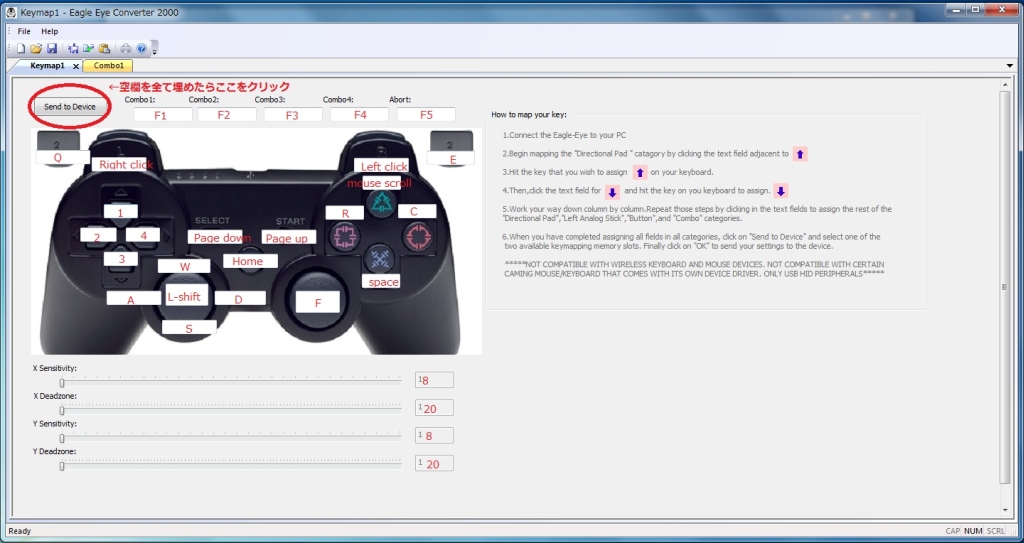Click the left stick down field S
Viewport: 1024px width, 543px height.
189,327
